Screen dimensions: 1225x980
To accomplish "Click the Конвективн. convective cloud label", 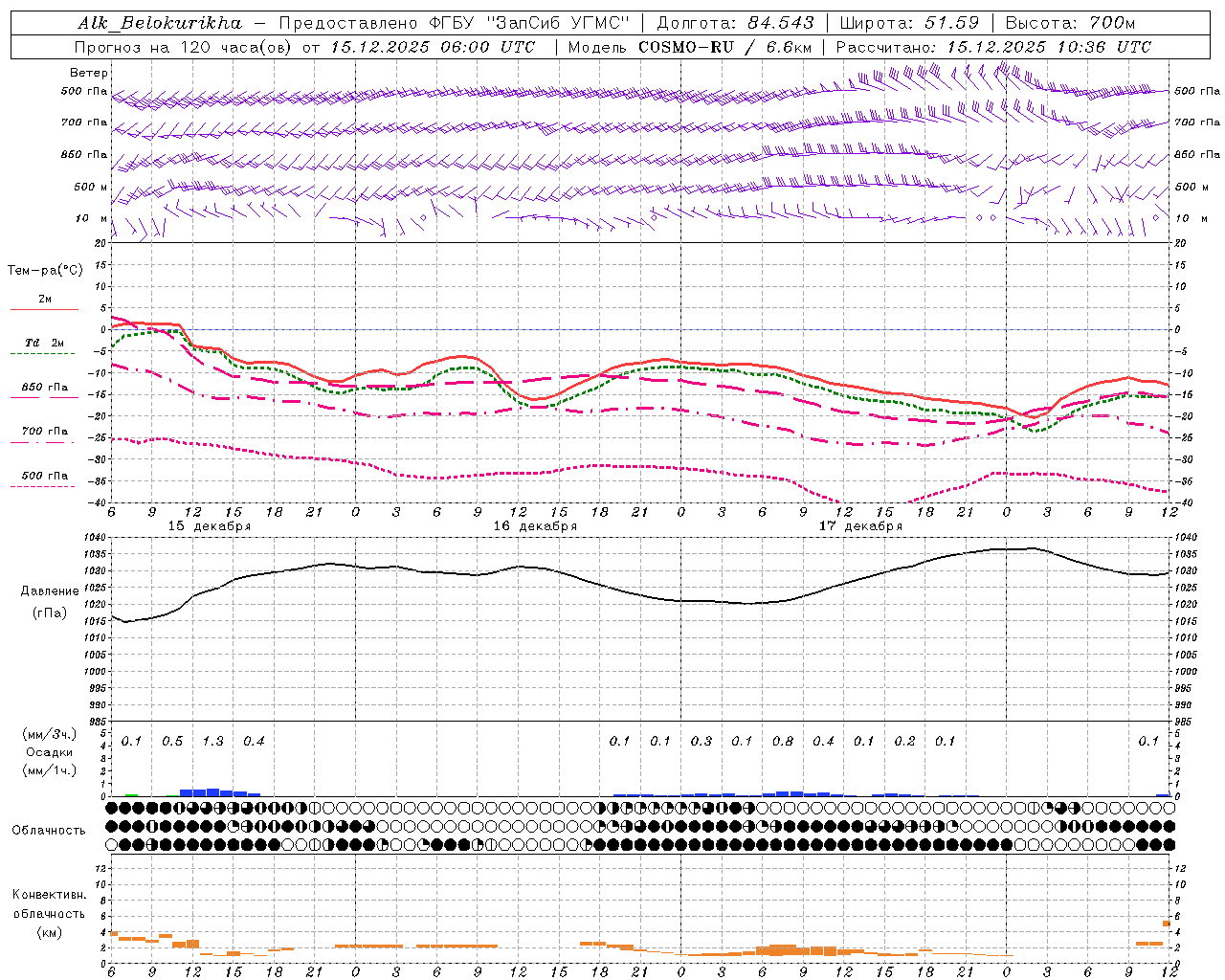I will (x=49, y=895).
